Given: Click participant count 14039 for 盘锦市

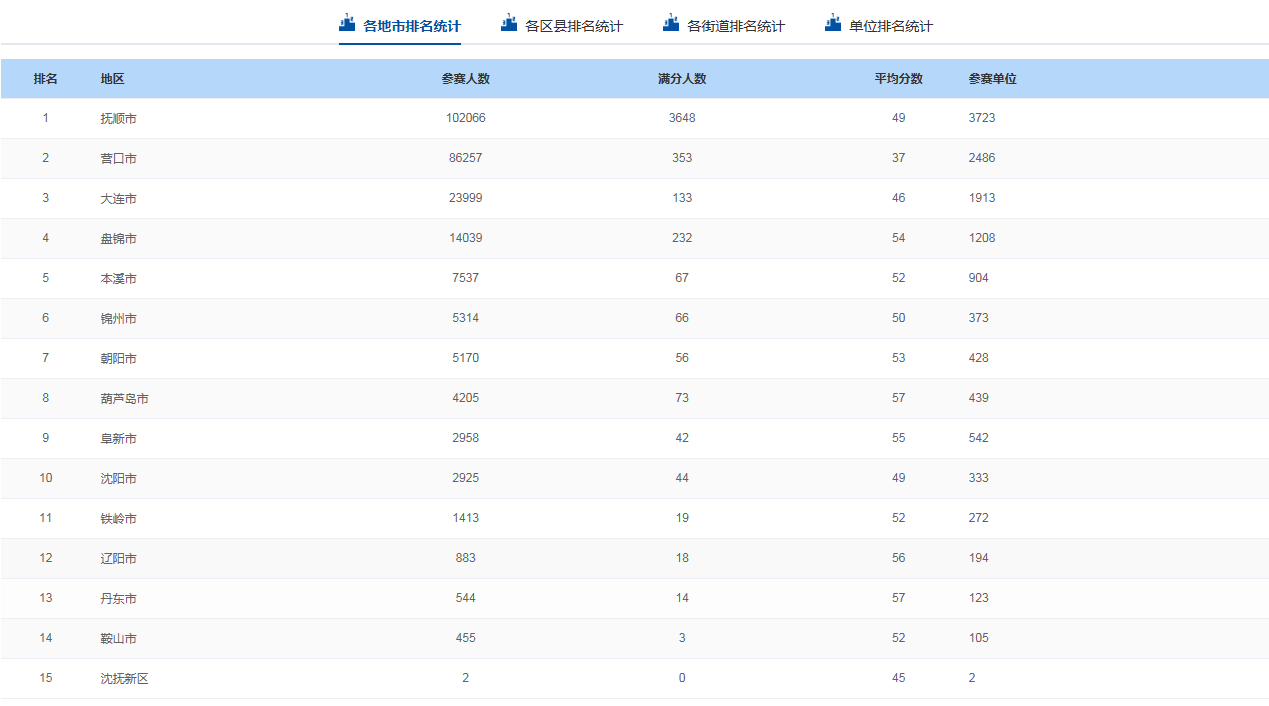Looking at the screenshot, I should point(466,238).
